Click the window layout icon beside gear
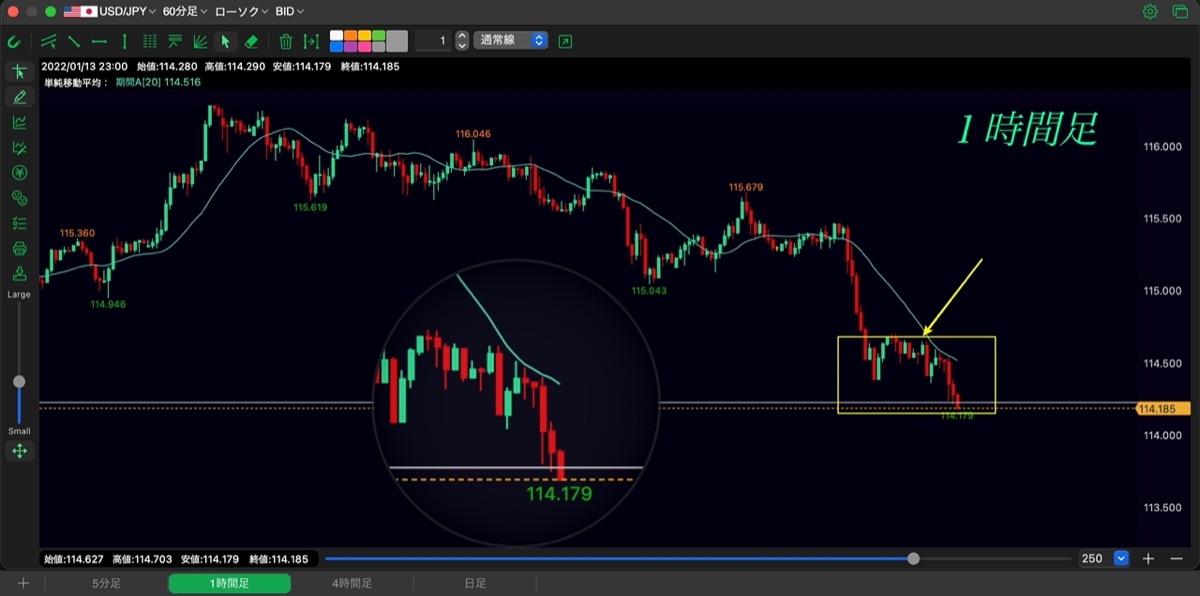Viewport: 1200px width, 596px height. [1178, 11]
